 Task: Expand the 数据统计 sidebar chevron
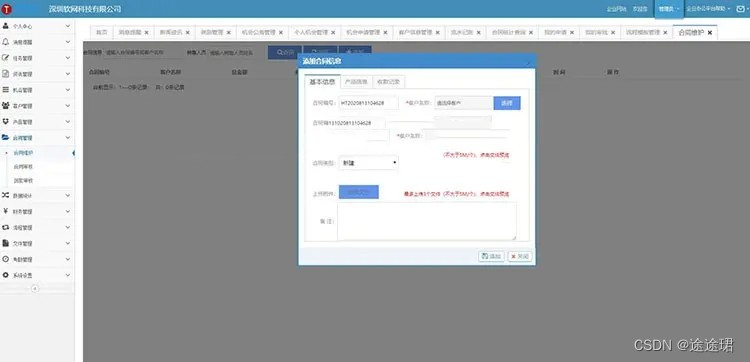(68, 195)
